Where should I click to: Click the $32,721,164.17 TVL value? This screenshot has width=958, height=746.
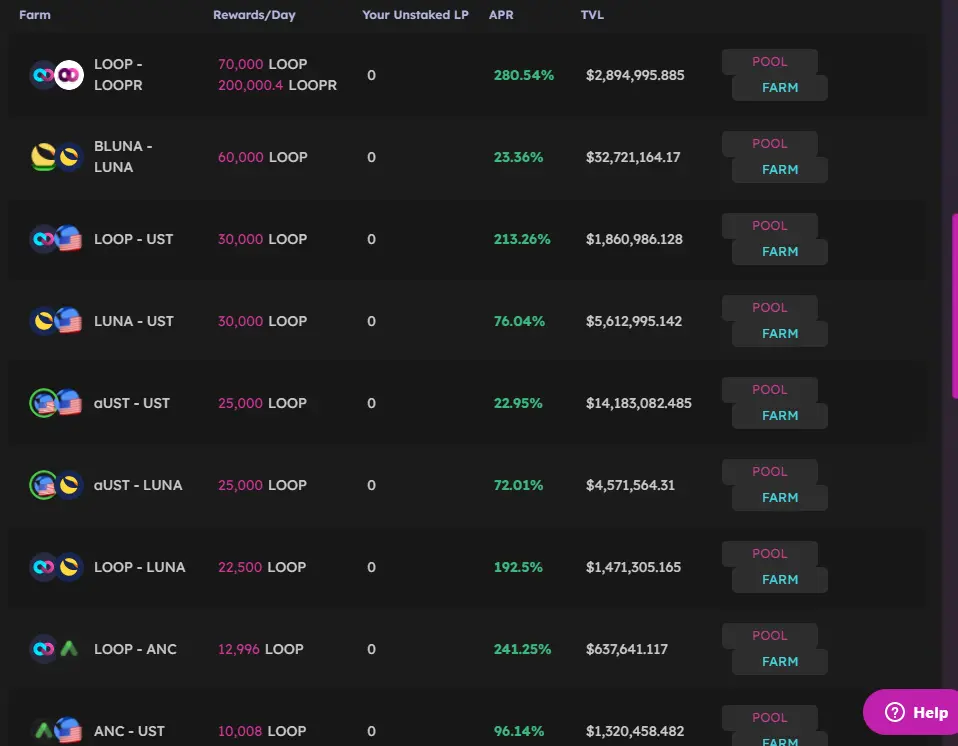(633, 157)
